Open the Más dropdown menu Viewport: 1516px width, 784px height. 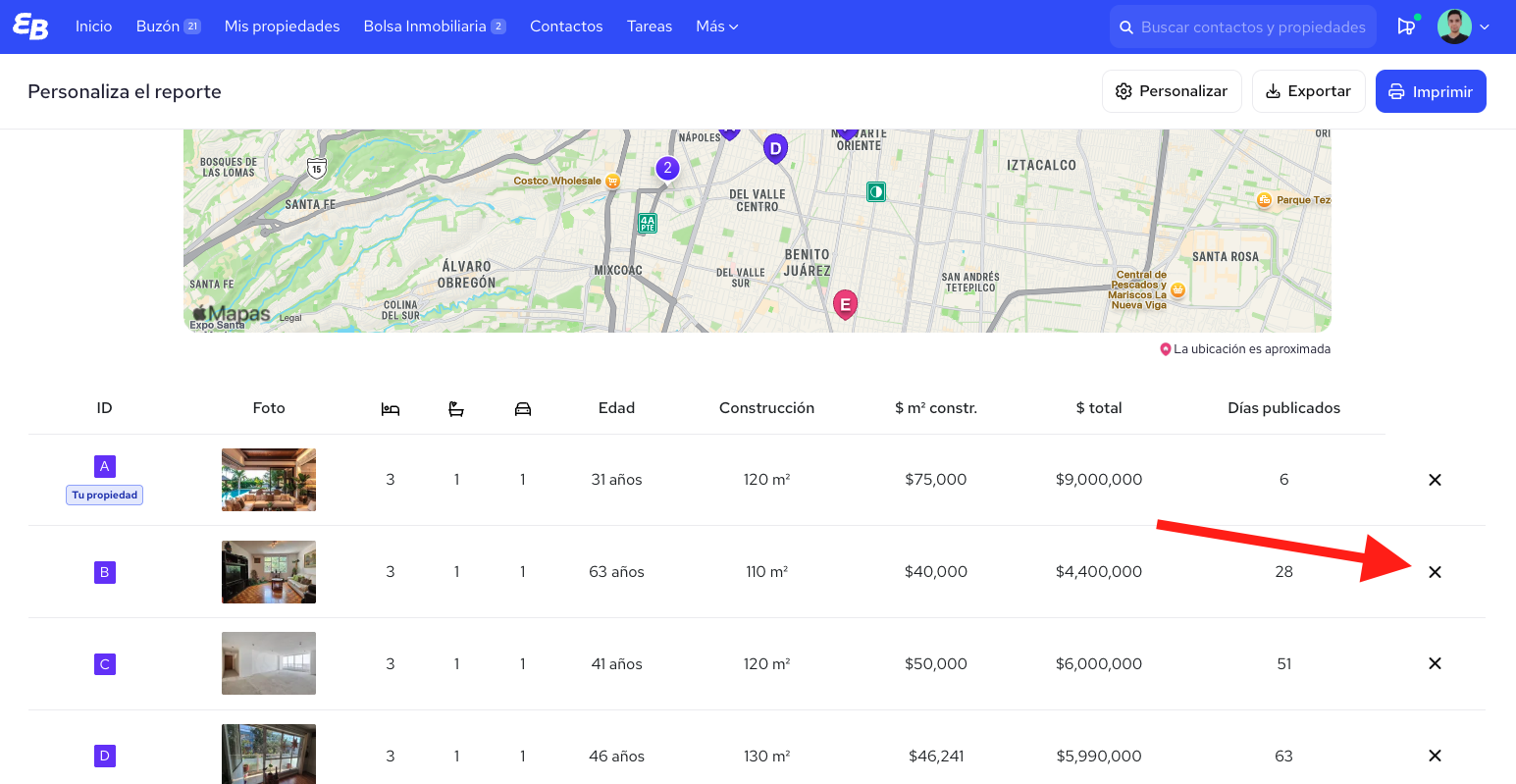coord(716,26)
